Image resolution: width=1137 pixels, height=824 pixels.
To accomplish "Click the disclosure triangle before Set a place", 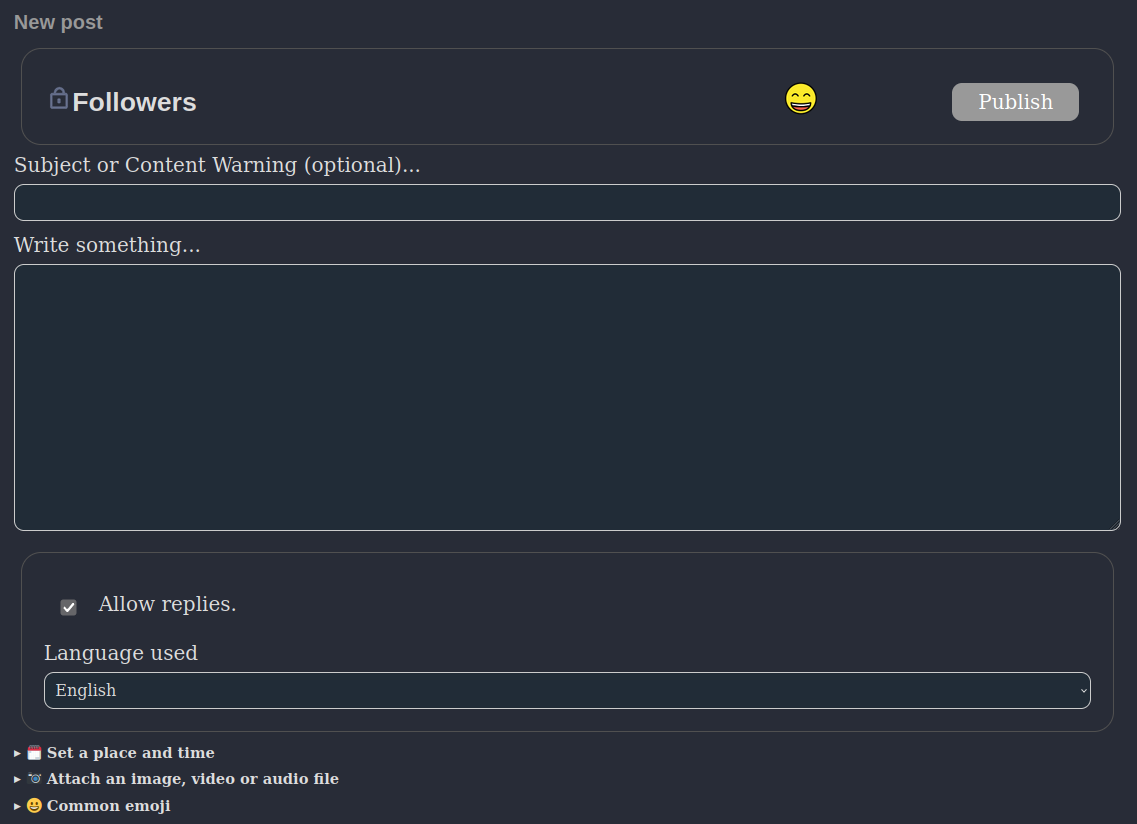I will point(16,753).
